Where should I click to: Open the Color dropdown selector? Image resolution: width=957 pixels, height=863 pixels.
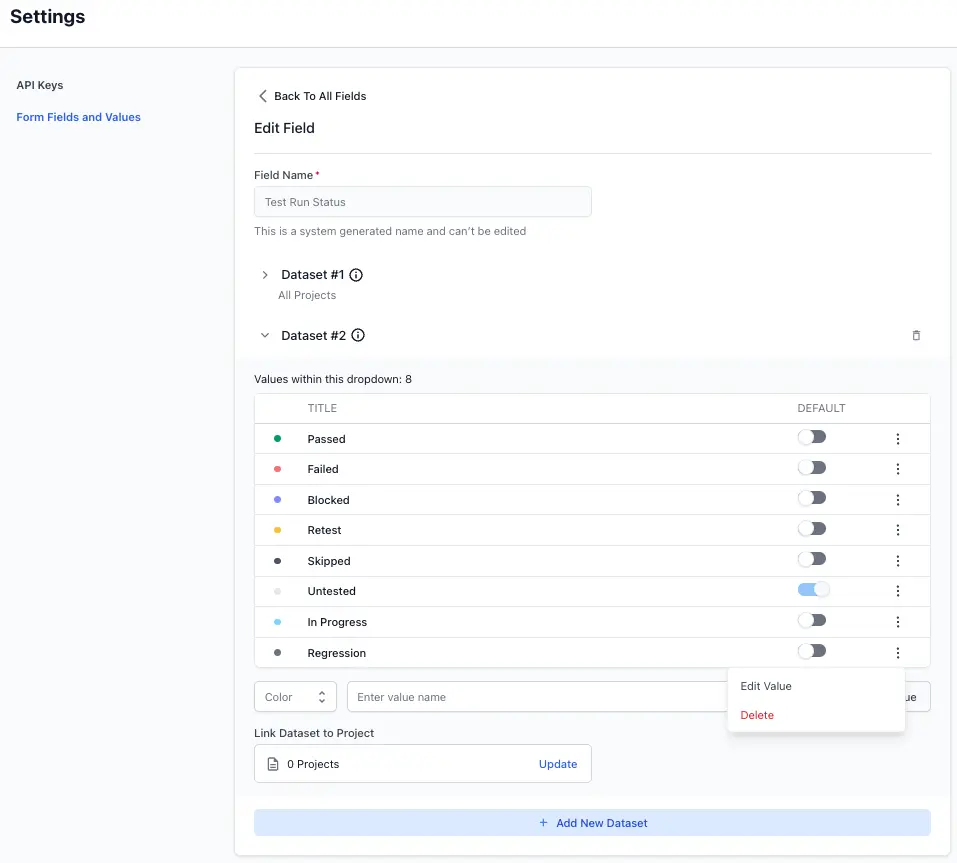296,697
